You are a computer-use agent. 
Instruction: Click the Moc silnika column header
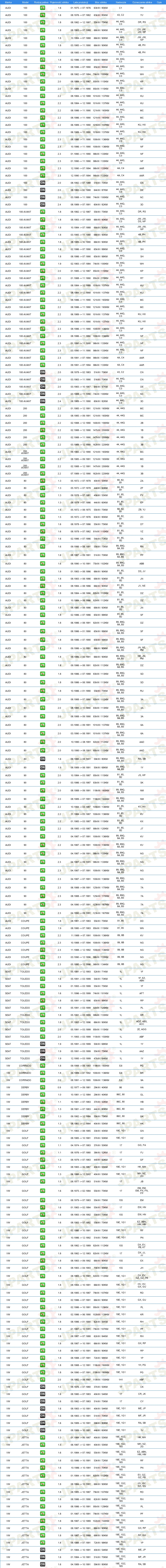pyautogui.click(x=101, y=2)
